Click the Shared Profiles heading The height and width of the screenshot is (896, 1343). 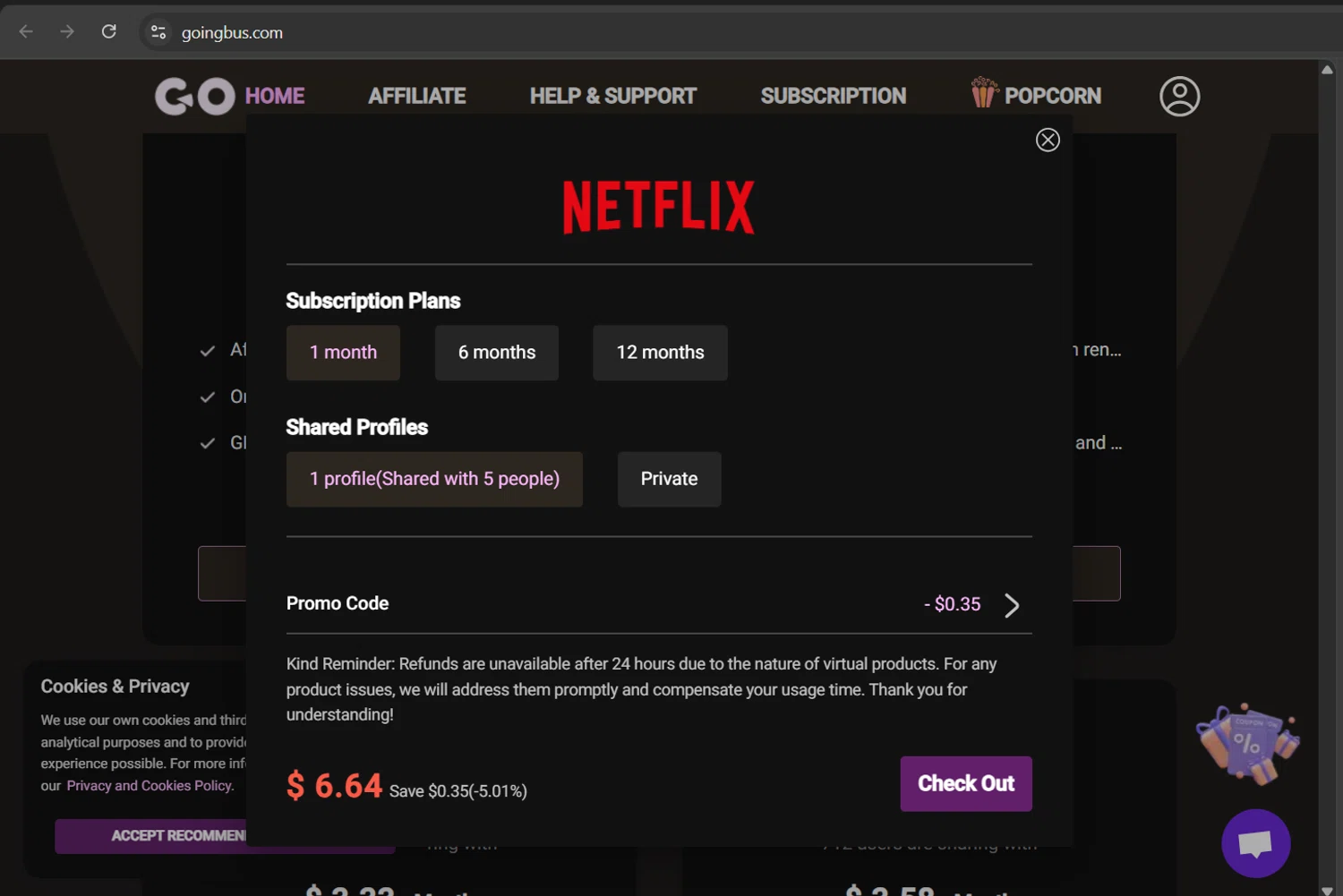pos(357,427)
